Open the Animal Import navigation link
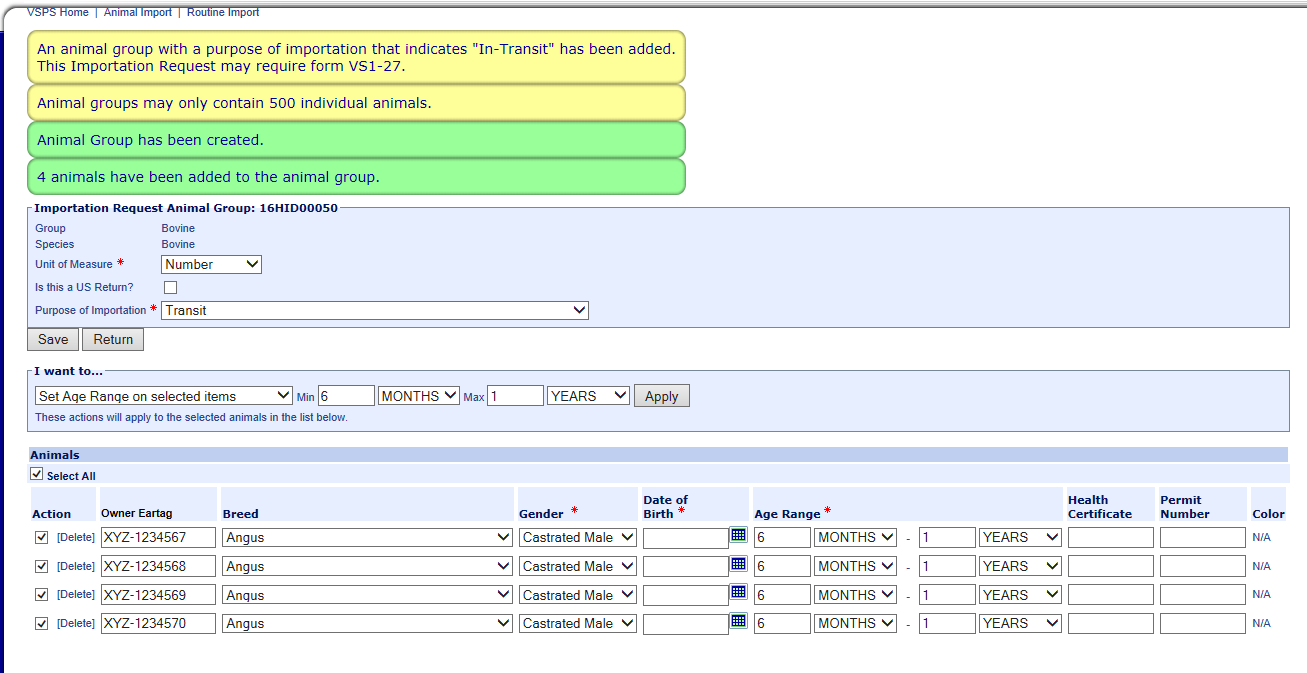Viewport: 1307px width, 673px height. pyautogui.click(x=138, y=12)
